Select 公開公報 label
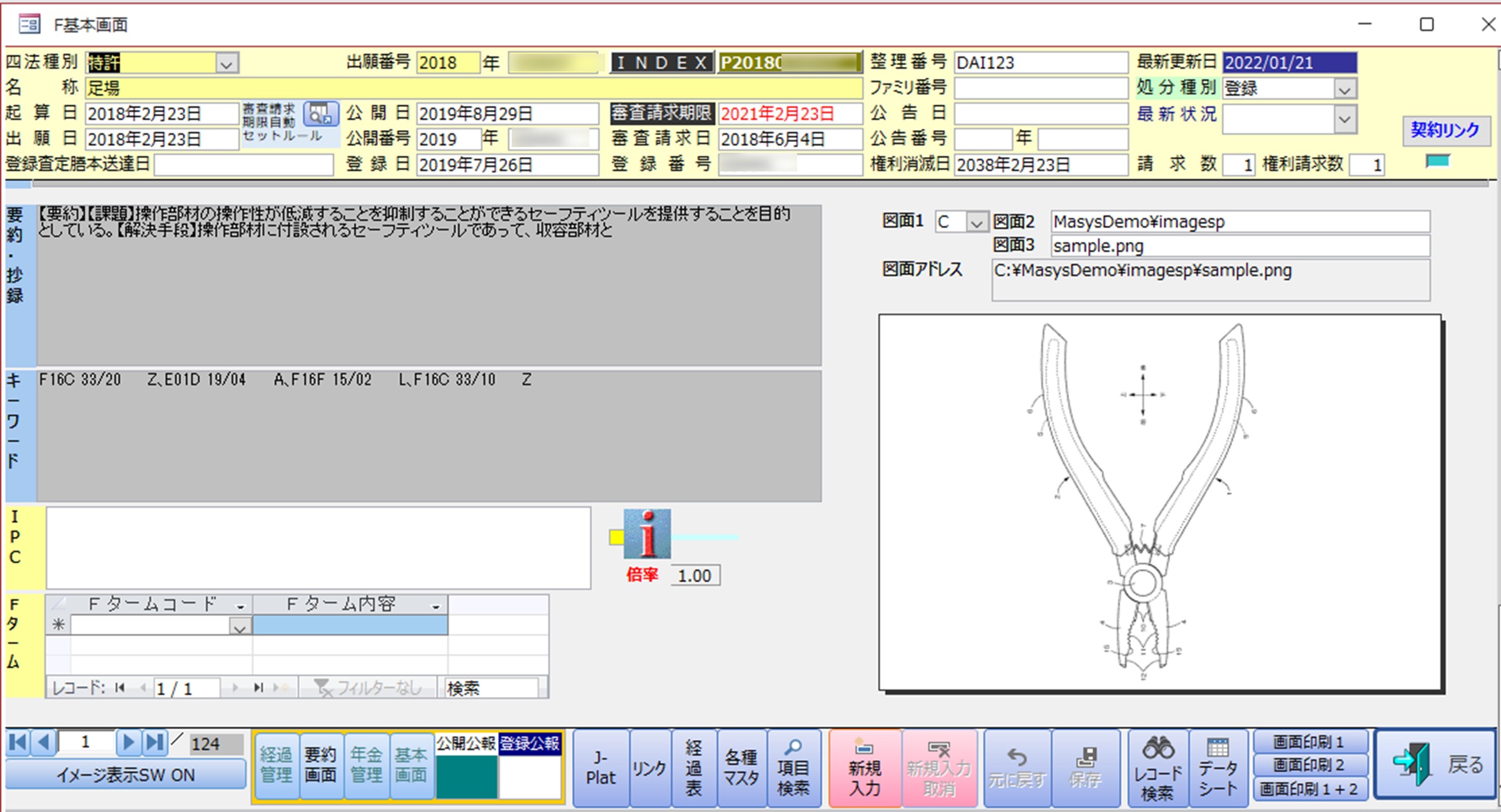1501x812 pixels. coord(466,743)
